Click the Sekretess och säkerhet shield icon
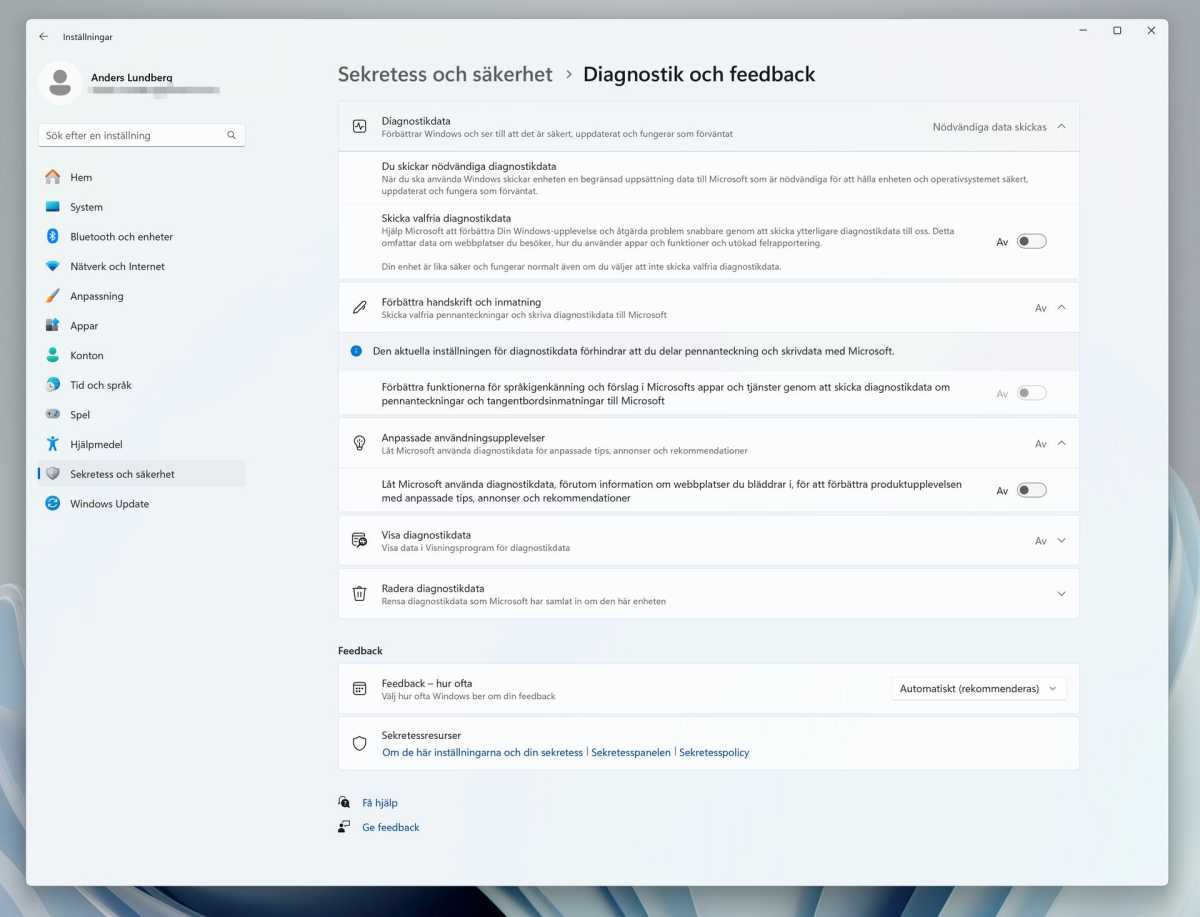The image size is (1200, 917). pos(53,474)
